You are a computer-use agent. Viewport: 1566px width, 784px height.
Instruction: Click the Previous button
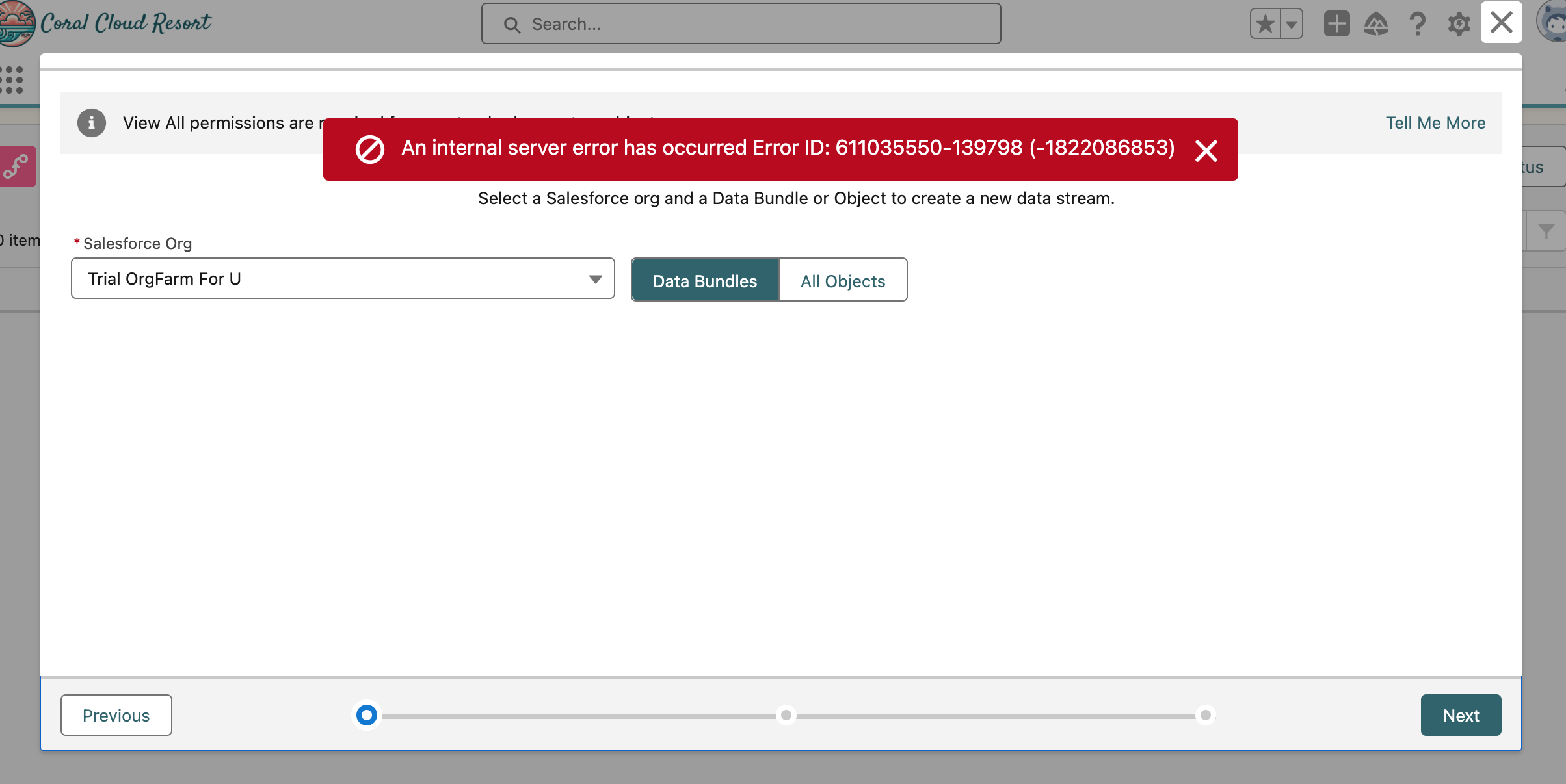pyautogui.click(x=116, y=715)
